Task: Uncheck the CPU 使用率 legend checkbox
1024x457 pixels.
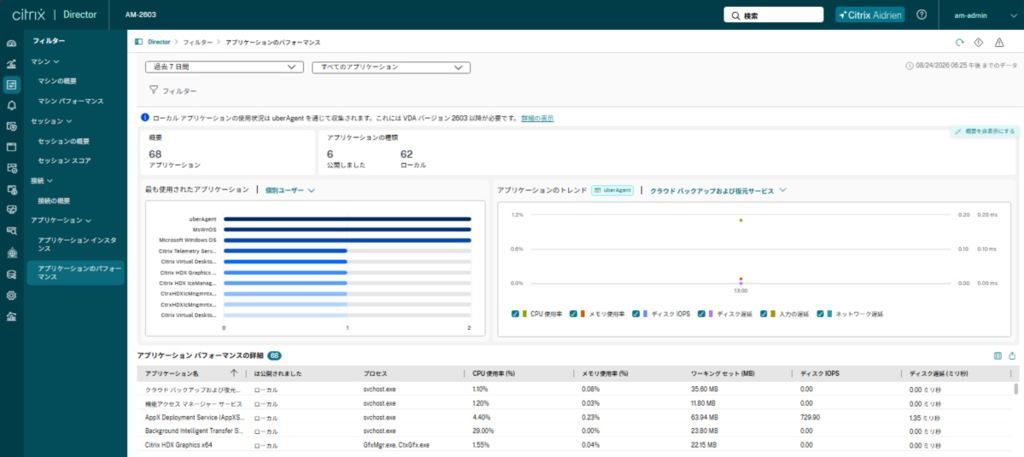Action: point(516,314)
